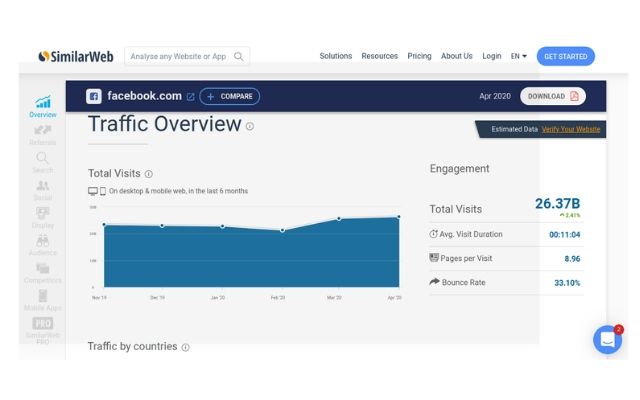Click the Feb '20 chart data point
The height and width of the screenshot is (400, 640).
[x=282, y=231]
